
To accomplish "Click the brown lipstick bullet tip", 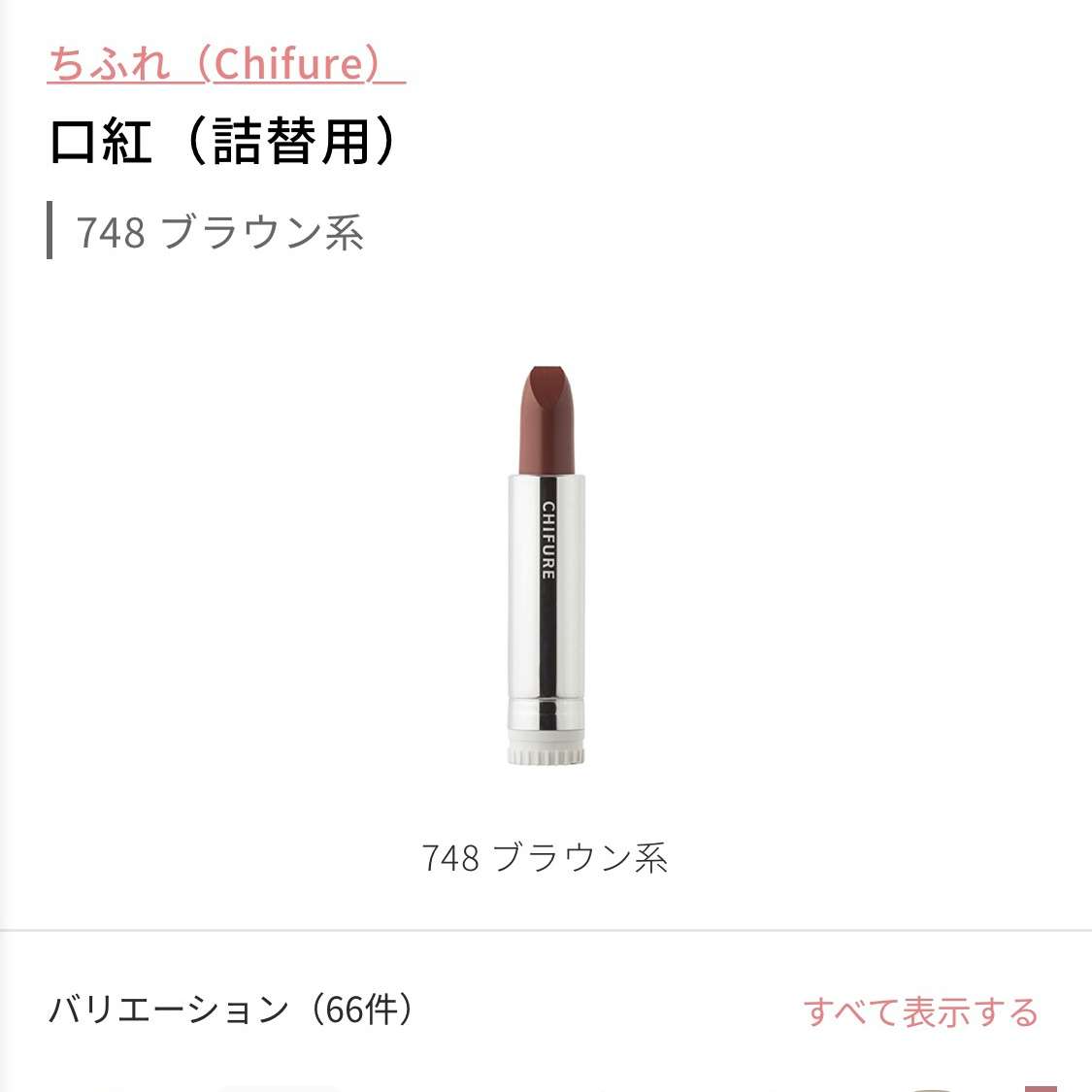I will (546, 419).
